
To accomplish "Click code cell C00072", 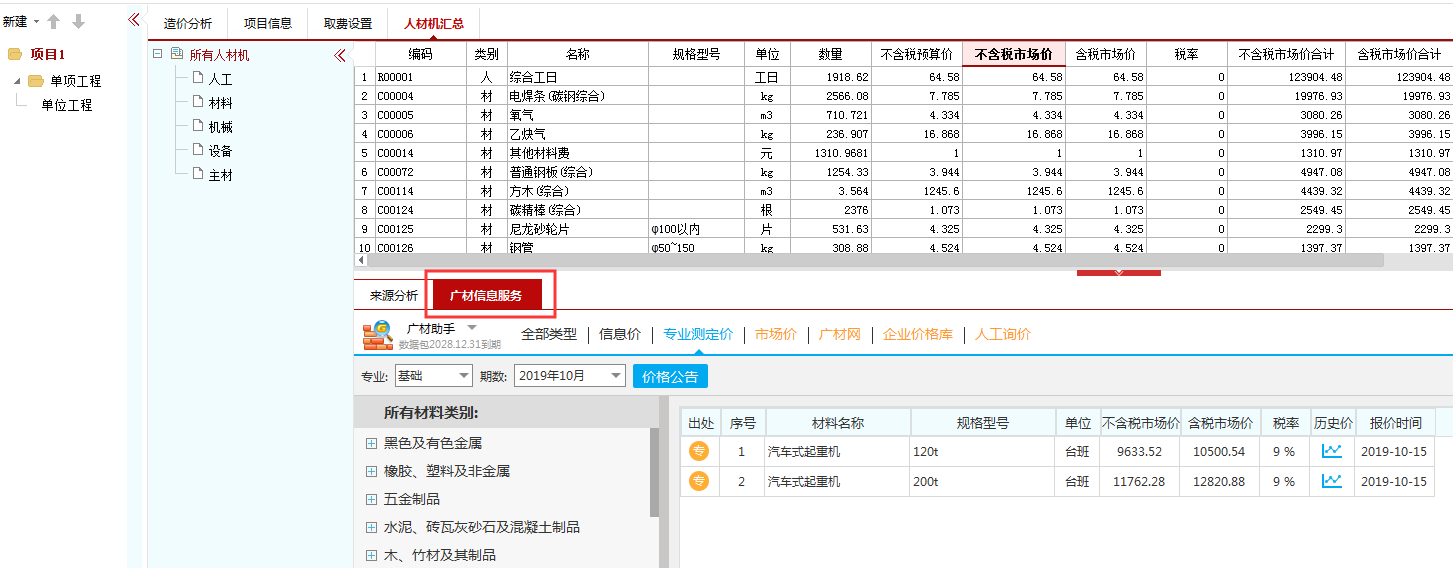I will point(421,172).
